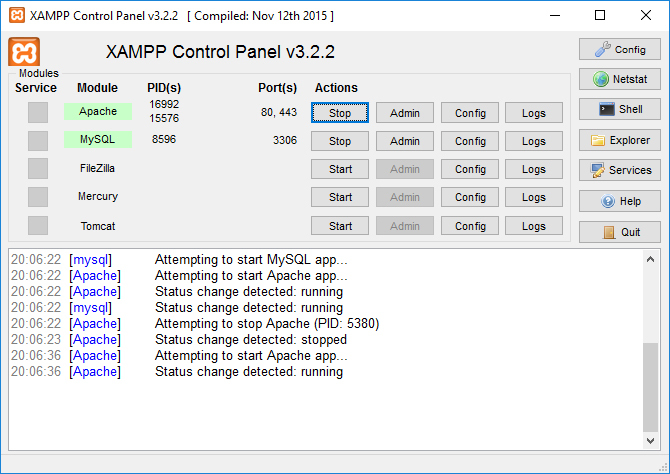Maximize the XAMPP Control Panel window
670x474 pixels.
click(600, 15)
